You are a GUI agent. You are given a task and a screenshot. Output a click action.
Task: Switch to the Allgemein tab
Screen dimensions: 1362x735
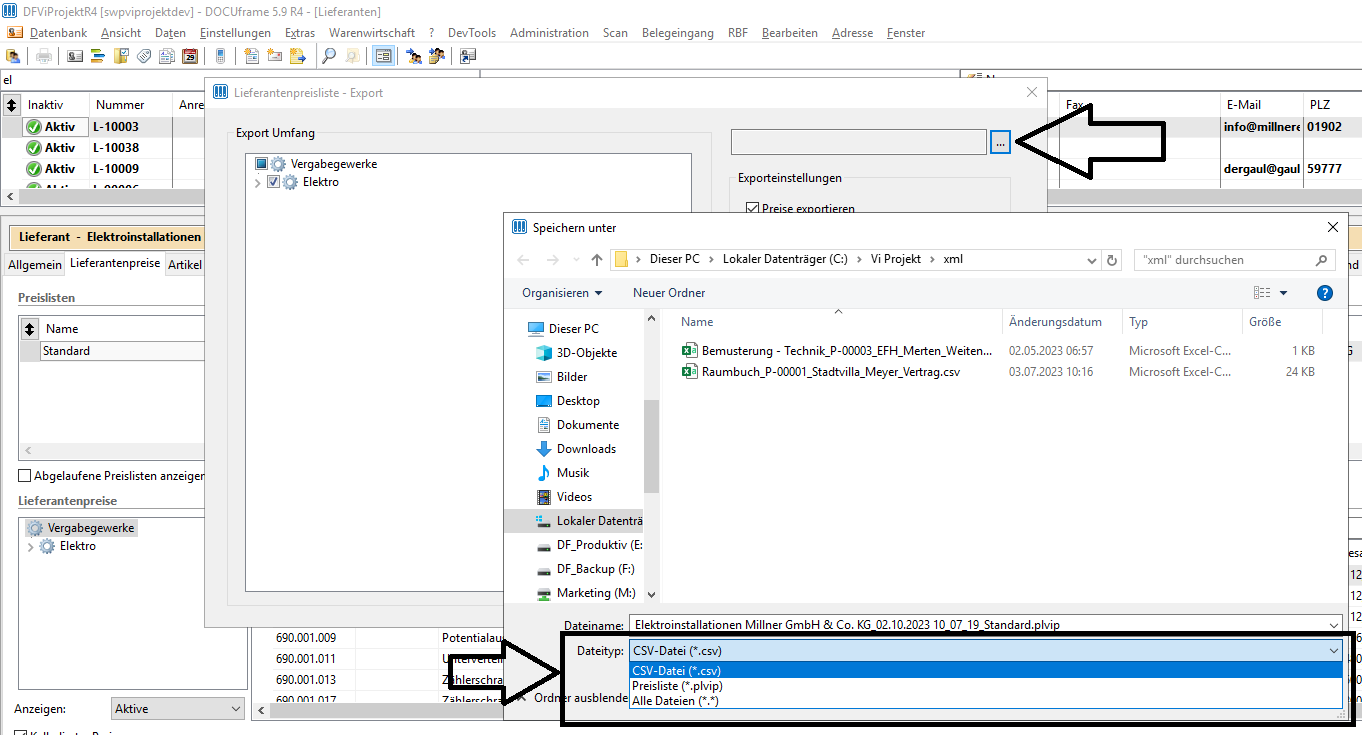34,265
